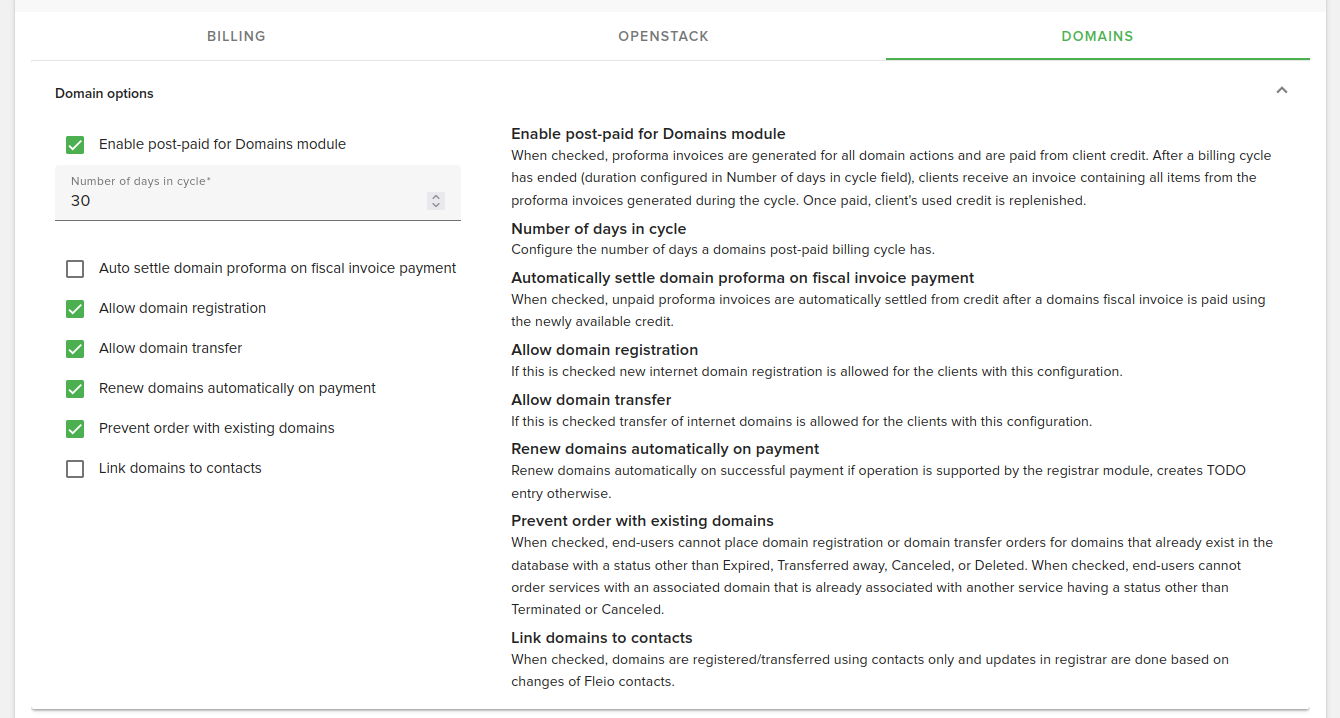Disable "Enable post-paid for Domains module"
Image resolution: width=1340 pixels, height=718 pixels.
tap(75, 144)
